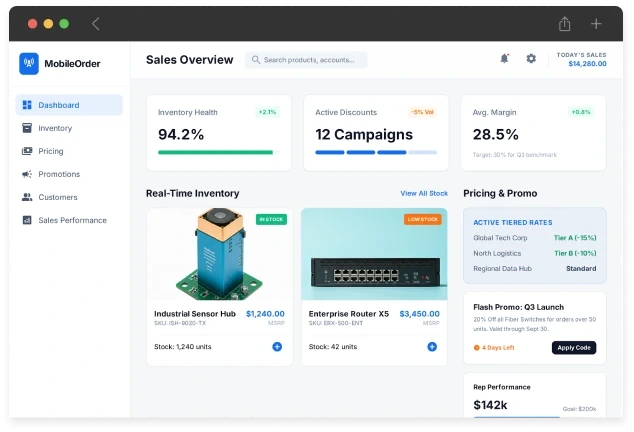The width and height of the screenshot is (634, 432).
Task: Select the 28.5% average margin value
Action: 496,134
